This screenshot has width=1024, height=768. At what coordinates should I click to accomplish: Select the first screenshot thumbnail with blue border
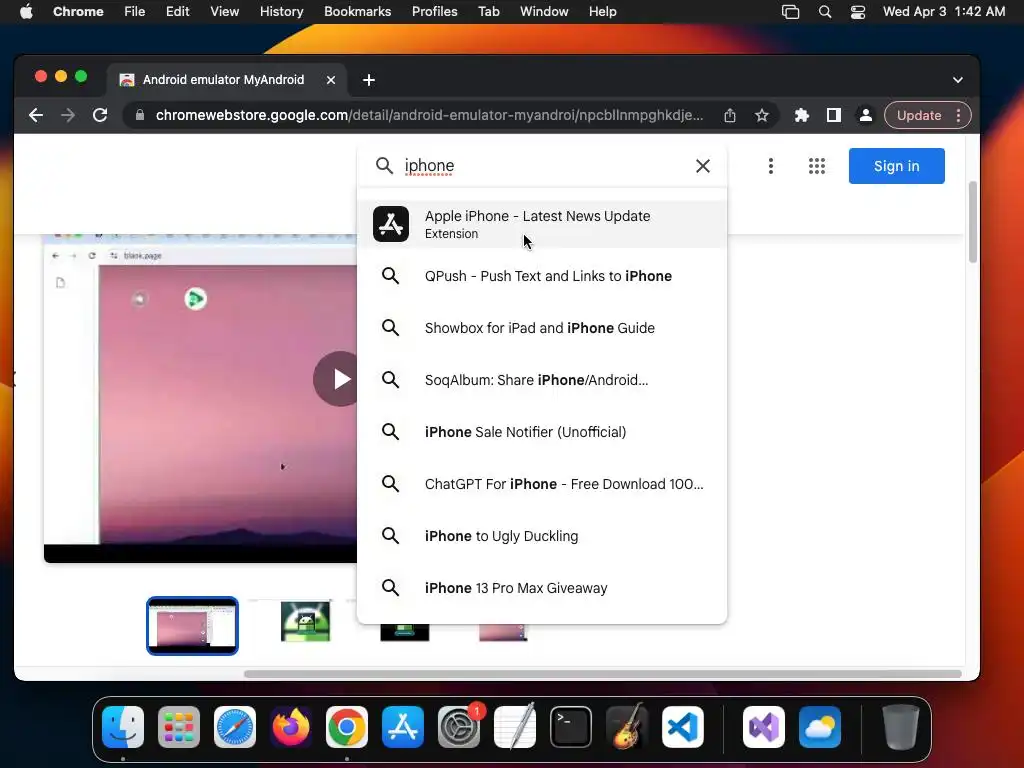point(193,626)
